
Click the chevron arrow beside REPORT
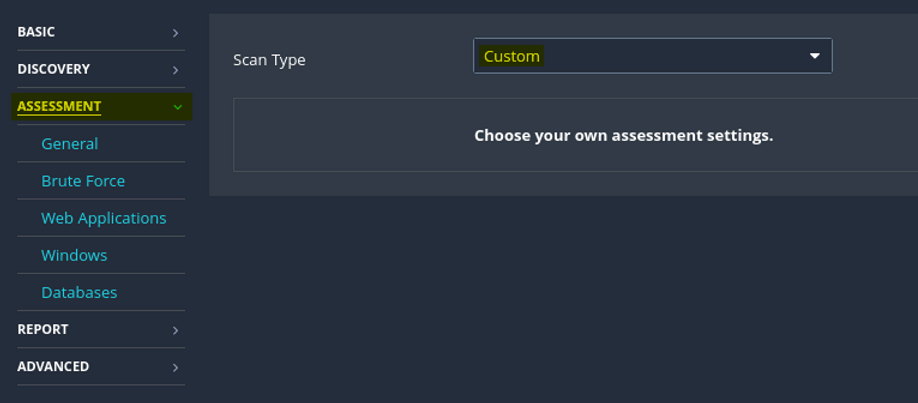click(x=175, y=330)
